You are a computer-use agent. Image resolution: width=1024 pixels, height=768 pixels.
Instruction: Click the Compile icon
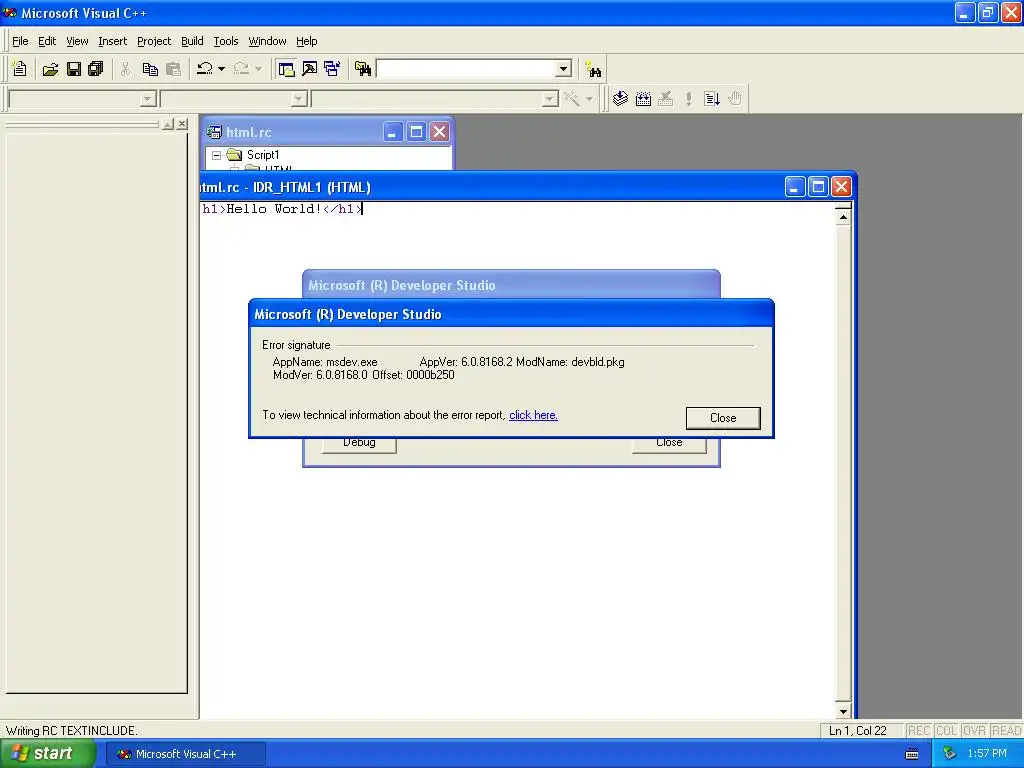click(620, 99)
